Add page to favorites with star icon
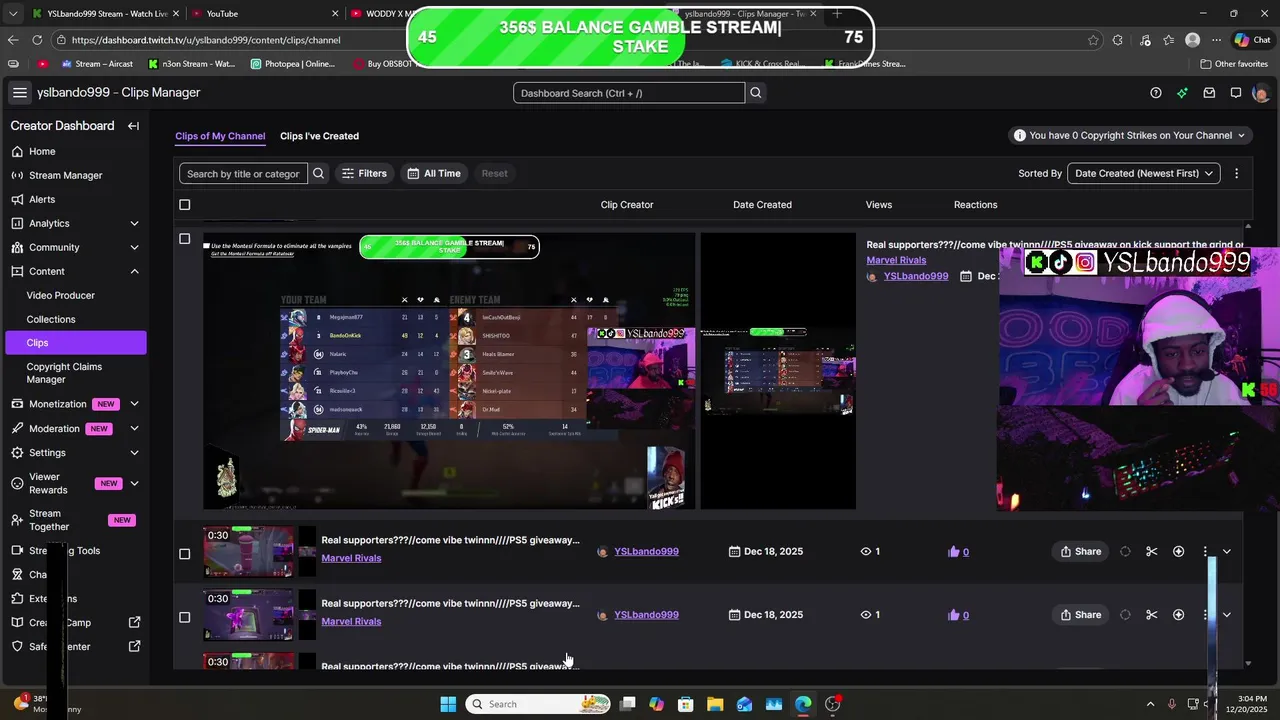The width and height of the screenshot is (1280, 720). pos(1093,40)
